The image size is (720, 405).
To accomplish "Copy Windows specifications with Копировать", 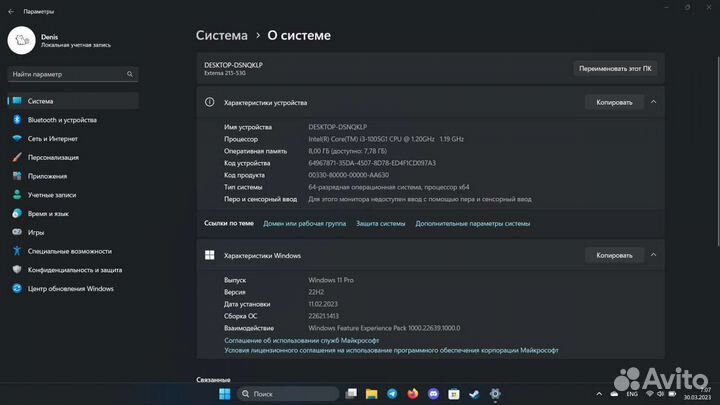I will point(614,255).
